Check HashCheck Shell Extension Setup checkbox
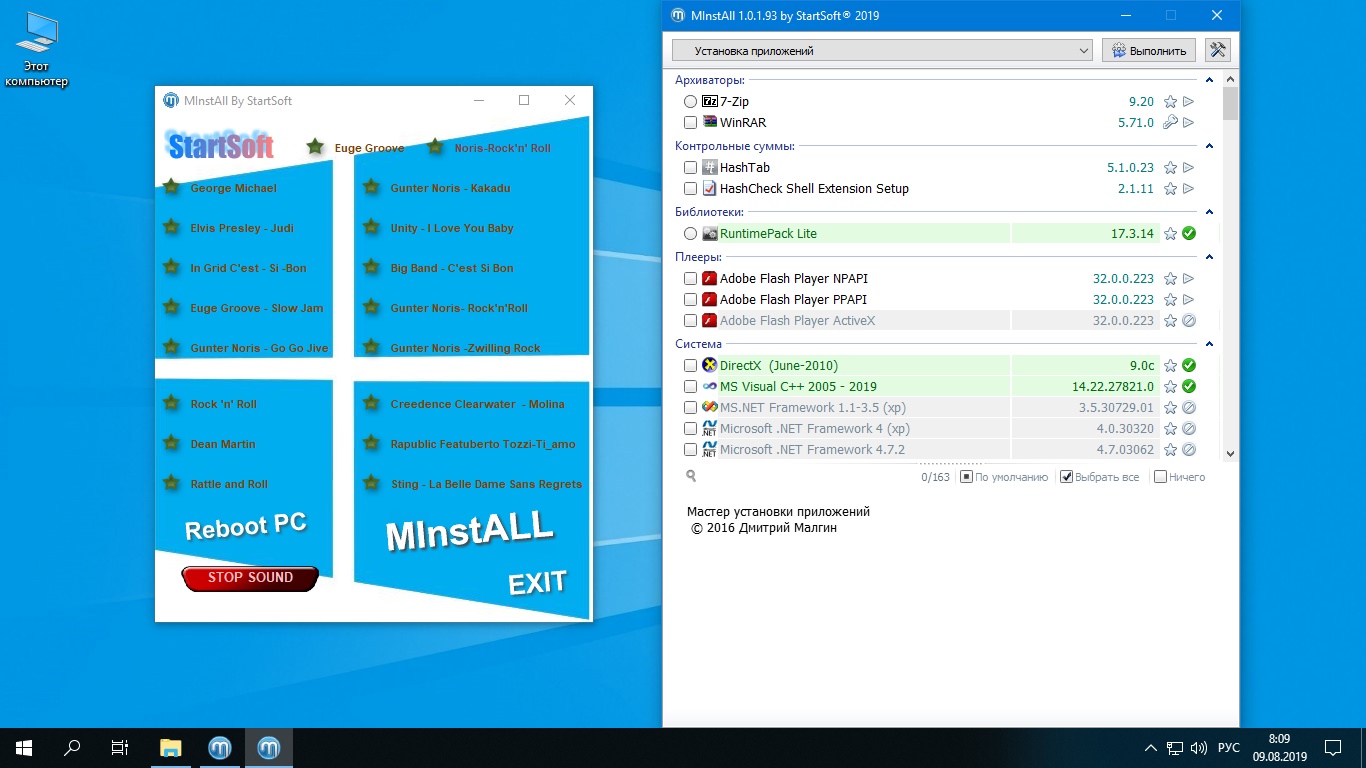Image resolution: width=1366 pixels, height=768 pixels. (x=691, y=189)
